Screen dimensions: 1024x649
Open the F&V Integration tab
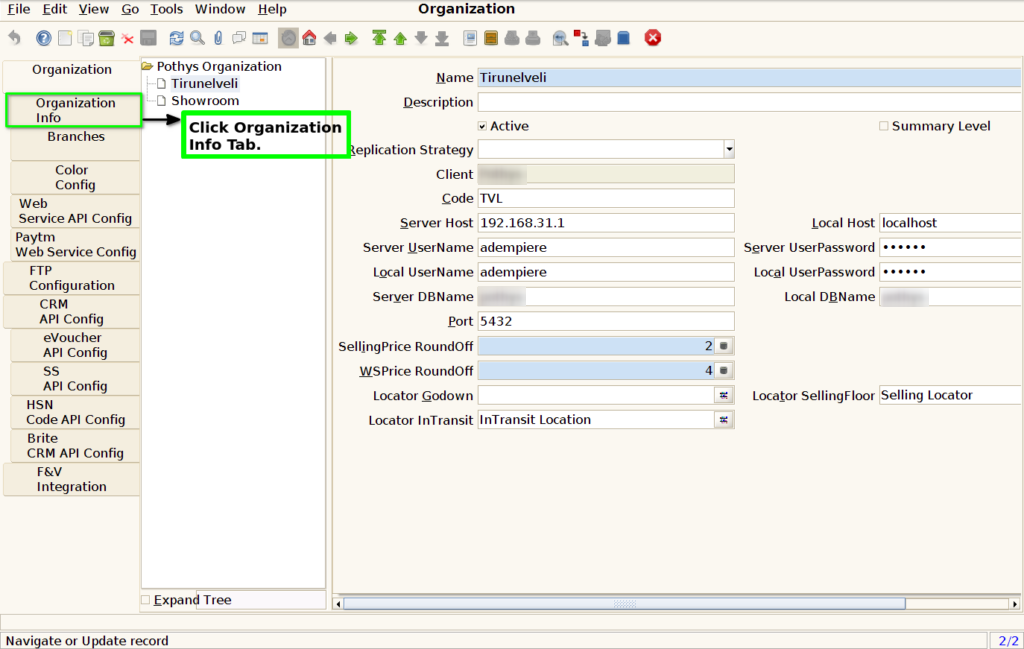click(x=72, y=479)
